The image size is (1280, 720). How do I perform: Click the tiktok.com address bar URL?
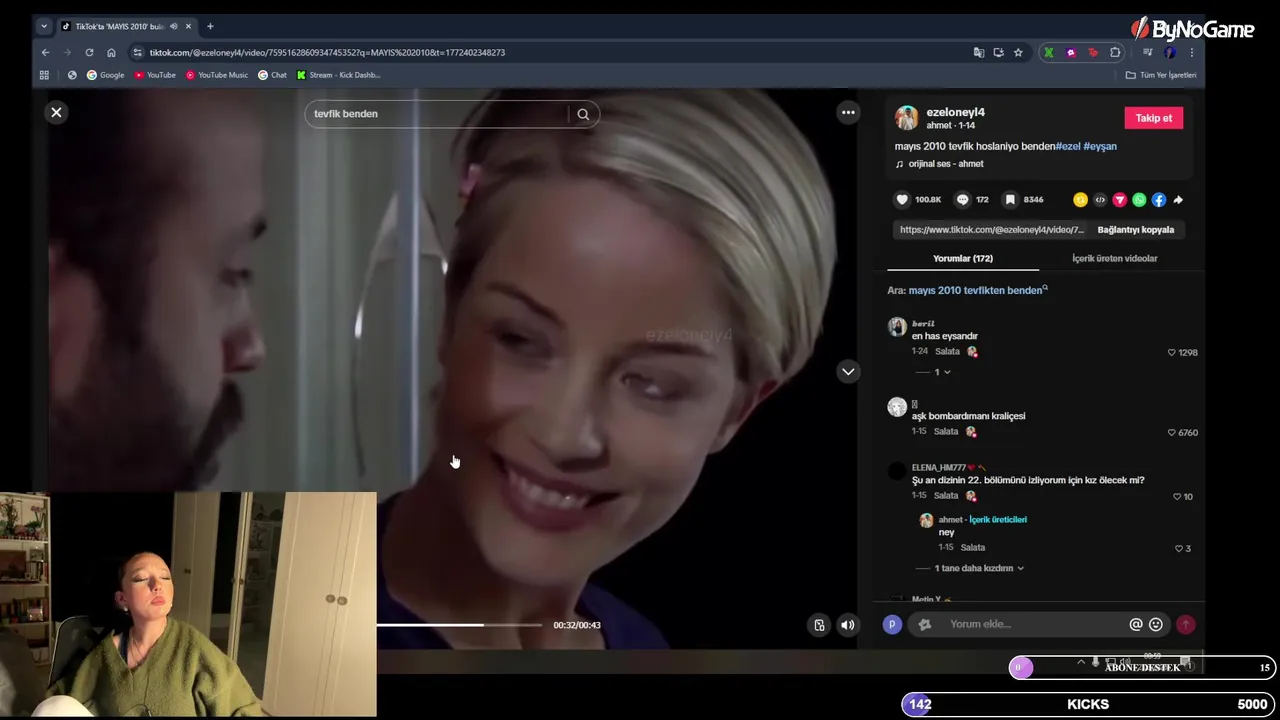(327, 52)
